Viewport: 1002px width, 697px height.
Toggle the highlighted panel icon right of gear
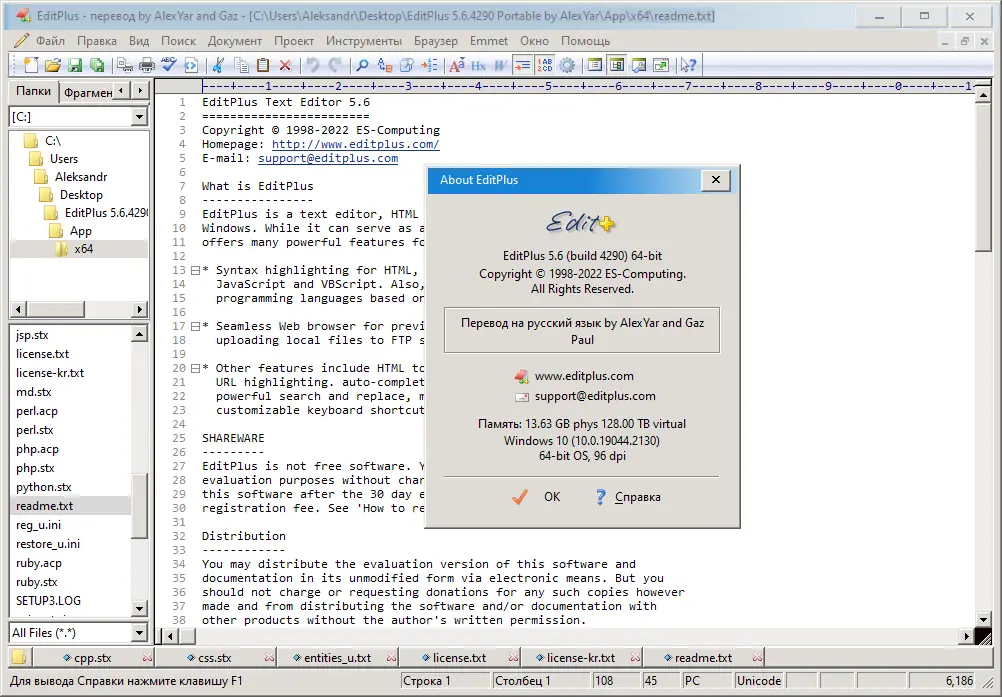pyautogui.click(x=617, y=65)
